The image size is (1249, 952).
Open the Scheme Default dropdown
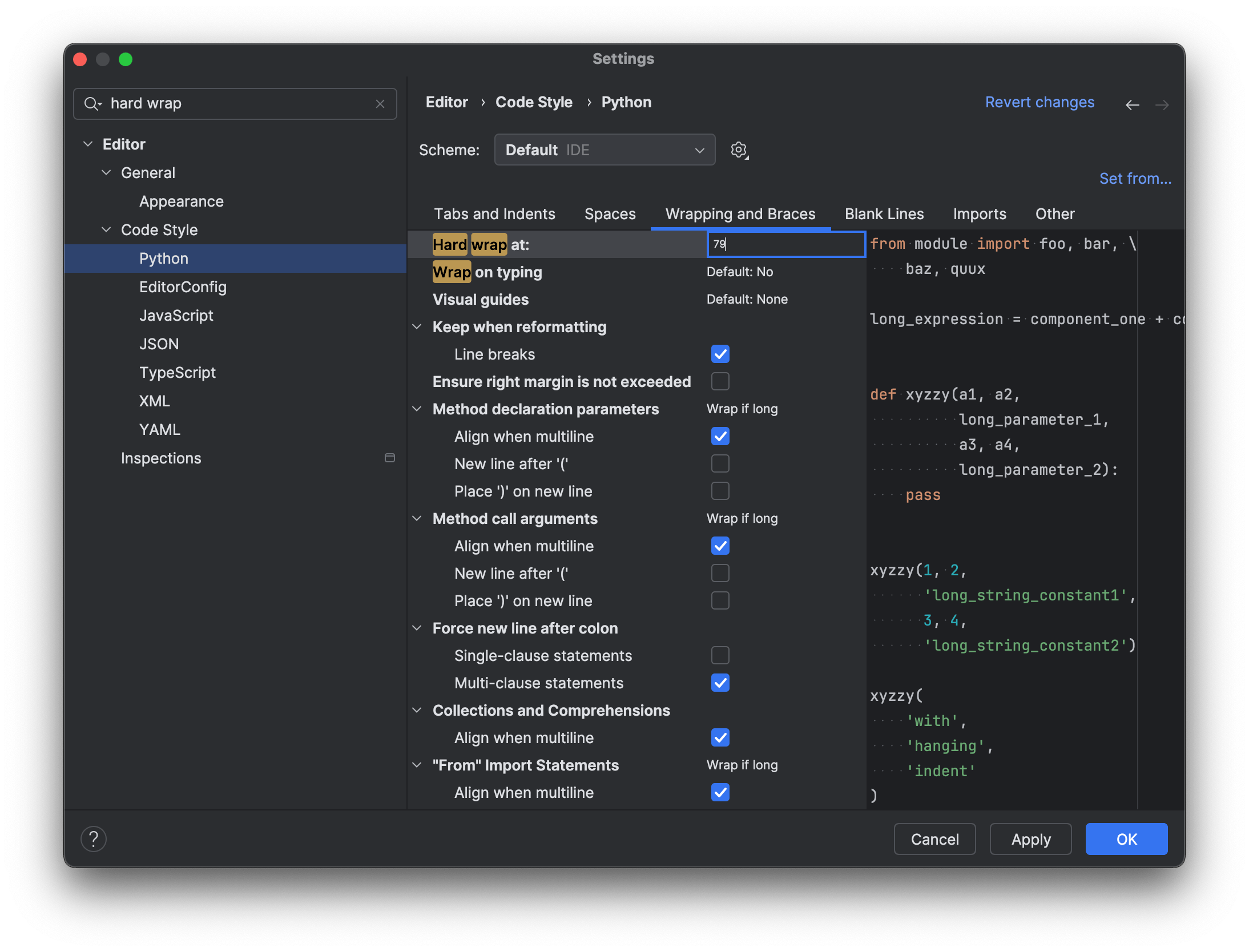pyautogui.click(x=604, y=150)
